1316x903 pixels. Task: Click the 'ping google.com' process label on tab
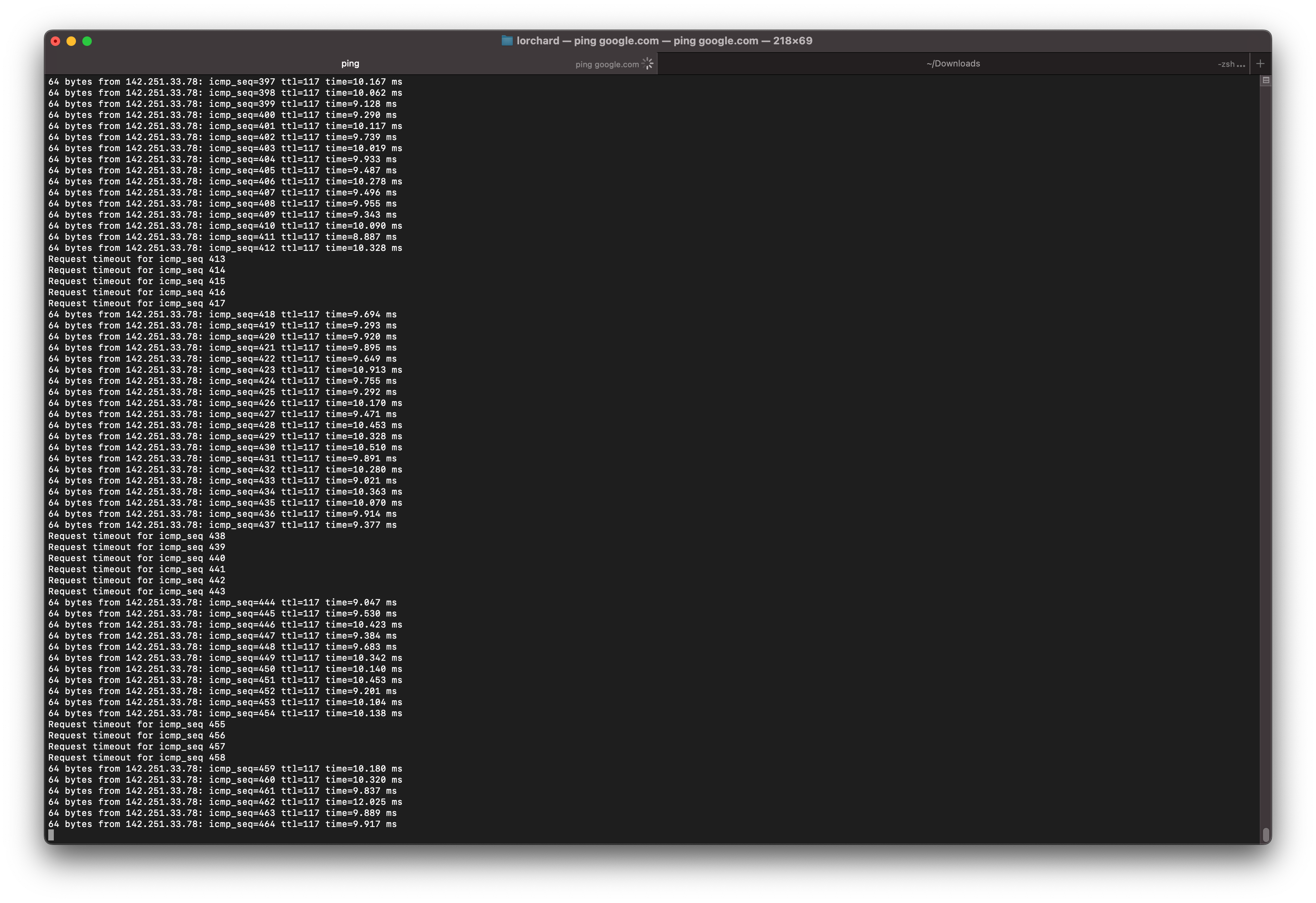pyautogui.click(x=607, y=64)
